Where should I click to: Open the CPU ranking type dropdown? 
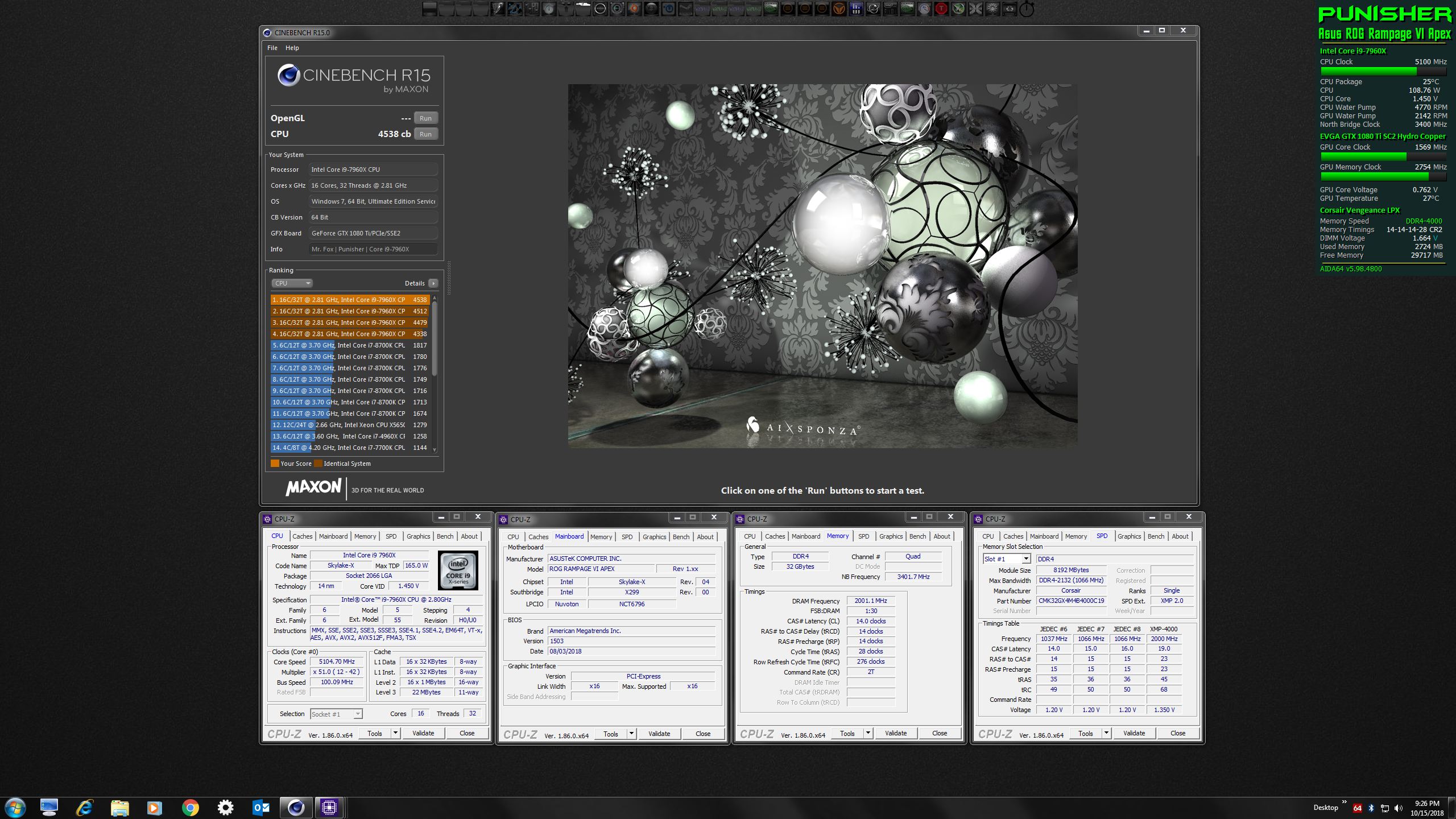(292, 283)
